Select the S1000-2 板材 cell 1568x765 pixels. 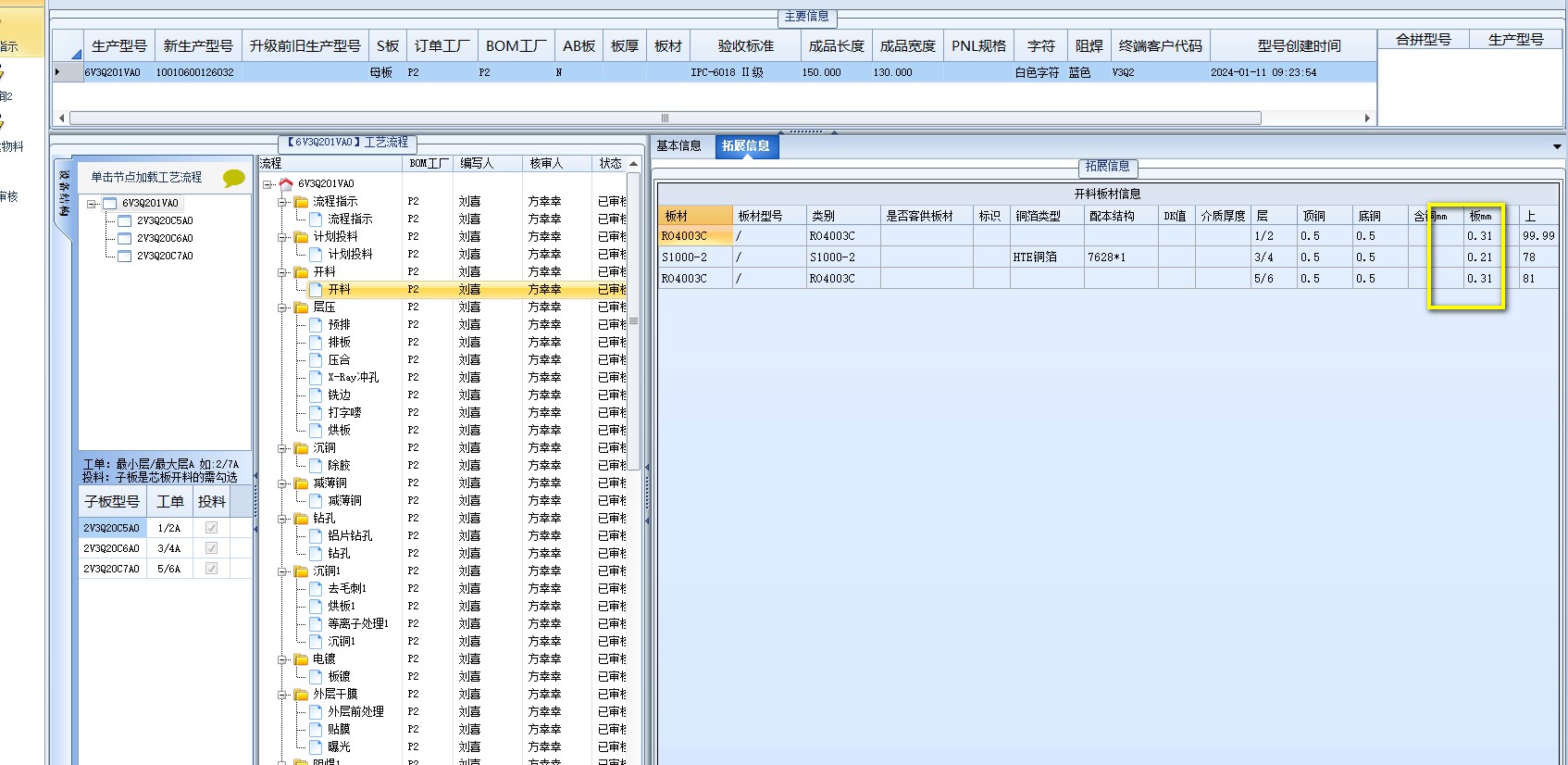point(695,257)
